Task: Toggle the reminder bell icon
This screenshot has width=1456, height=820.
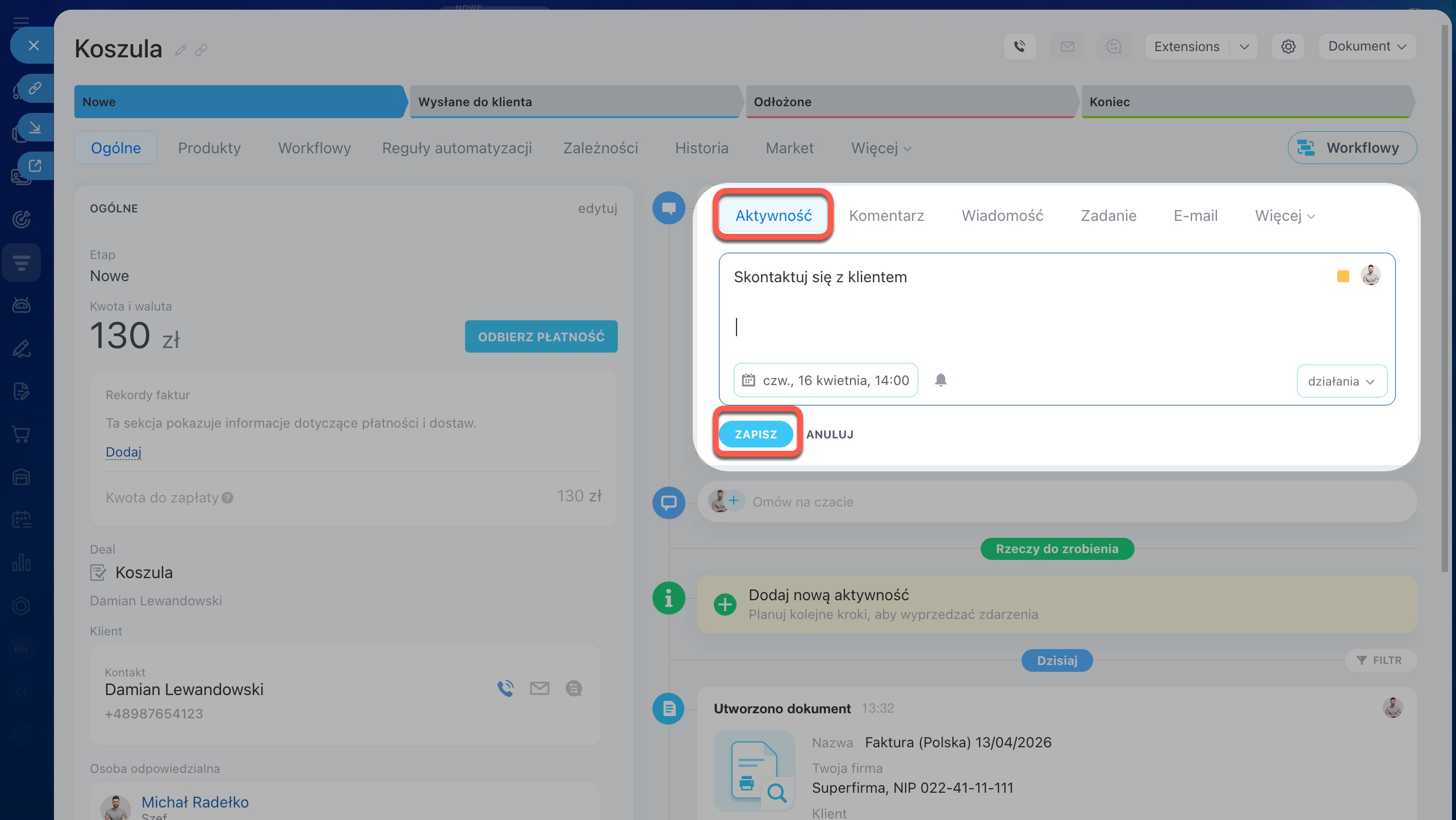Action: [x=940, y=380]
